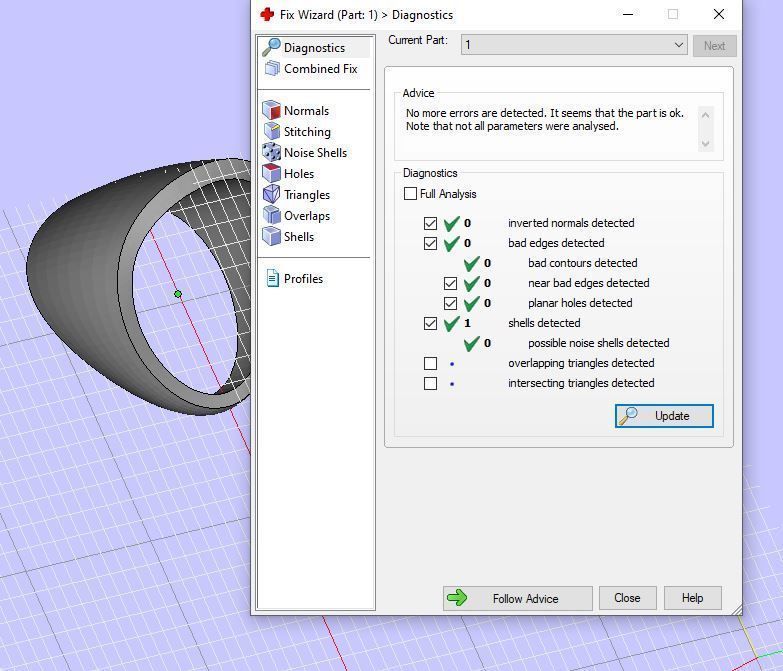Click the Update button
Image resolution: width=783 pixels, height=671 pixels.
coord(664,416)
